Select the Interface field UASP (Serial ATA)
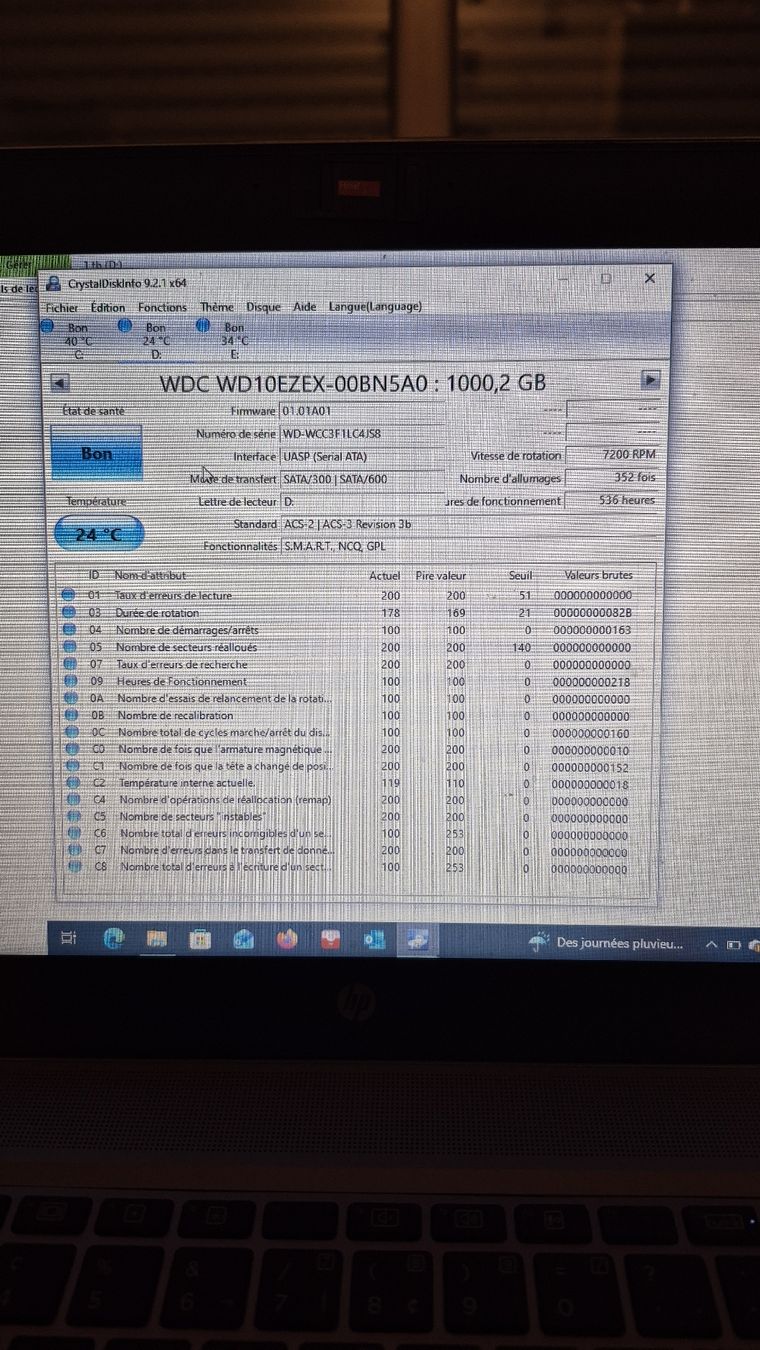Screen dimensions: 760x1350 coord(362,456)
